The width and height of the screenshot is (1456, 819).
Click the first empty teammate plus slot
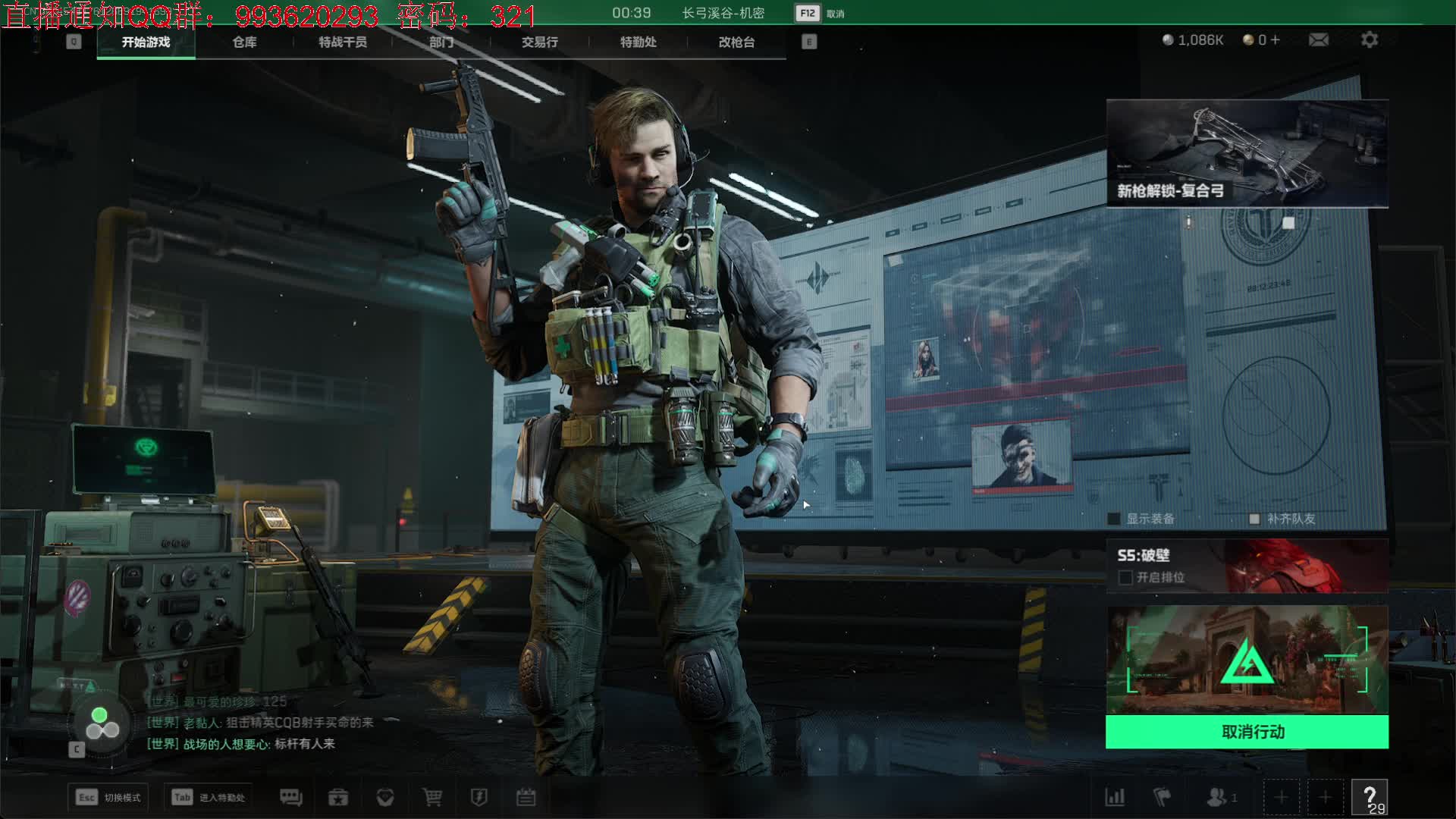click(1281, 797)
